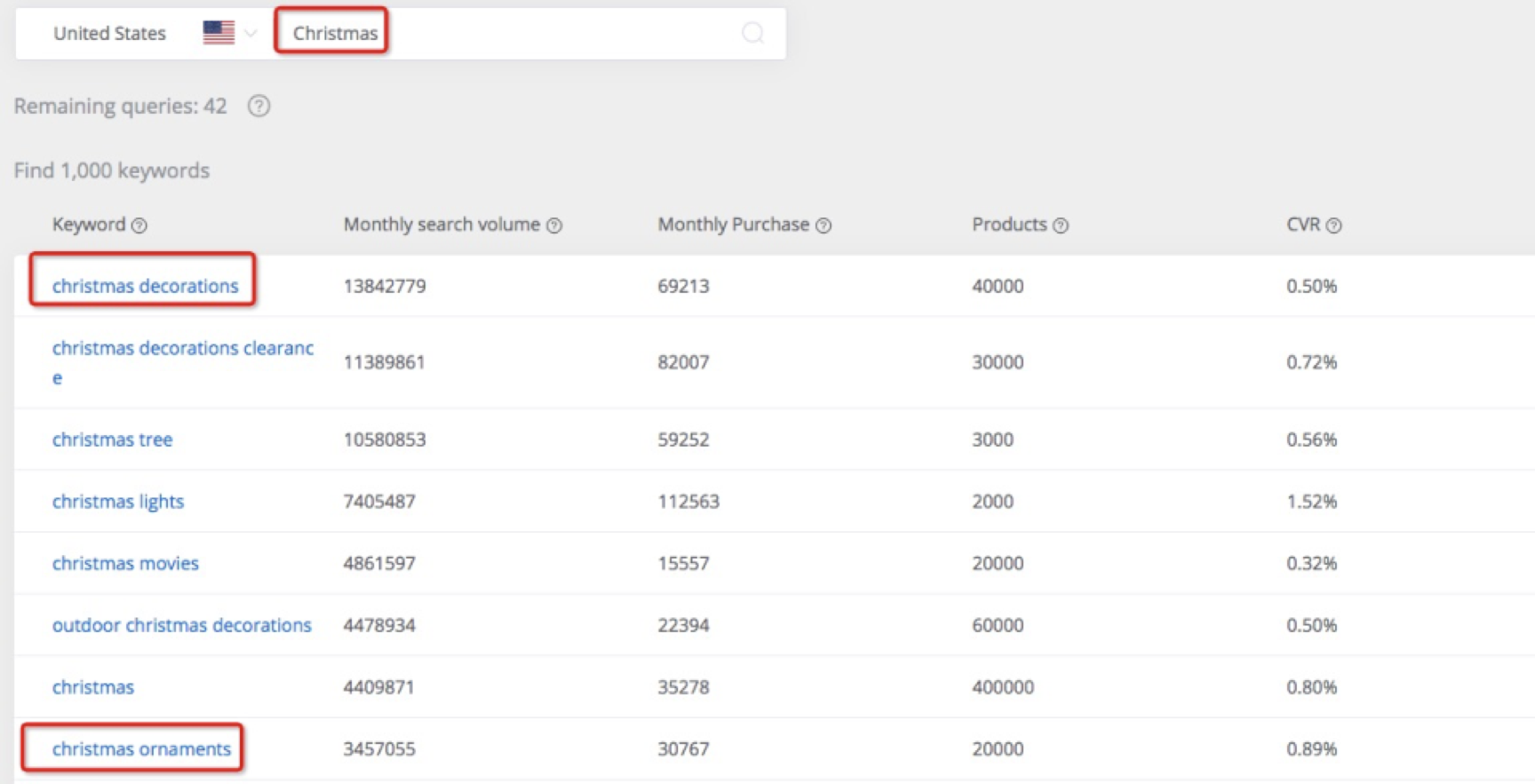Select monthly purchase value 22394
This screenshot has width=1535, height=784.
click(683, 625)
